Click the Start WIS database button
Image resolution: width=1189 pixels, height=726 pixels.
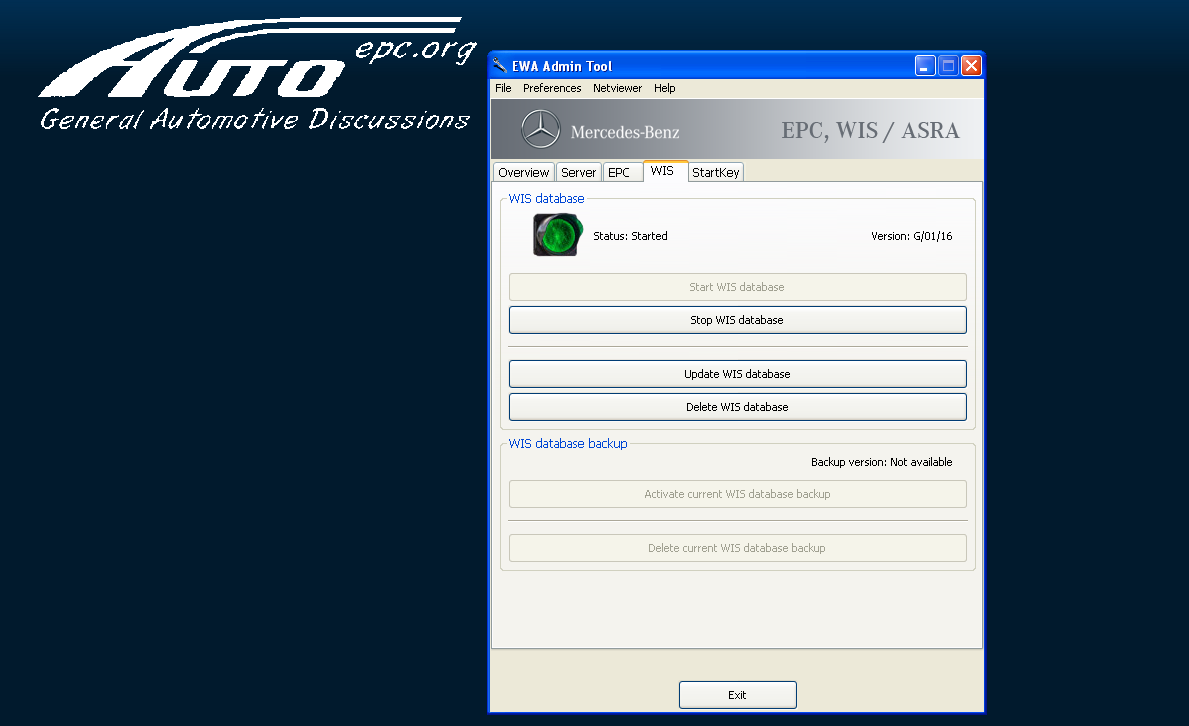[x=737, y=287]
